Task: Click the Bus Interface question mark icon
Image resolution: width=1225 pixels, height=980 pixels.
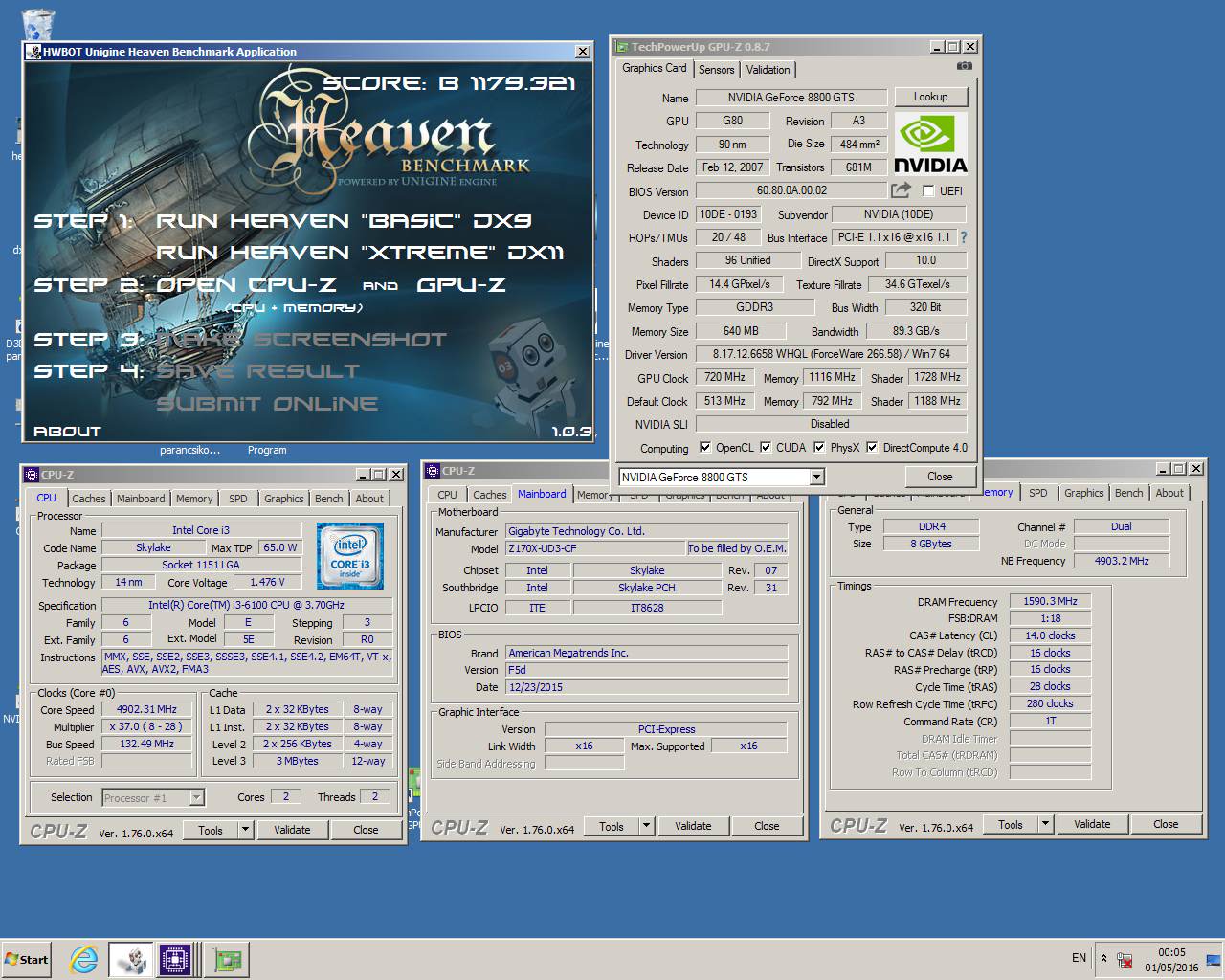Action: coord(964,237)
